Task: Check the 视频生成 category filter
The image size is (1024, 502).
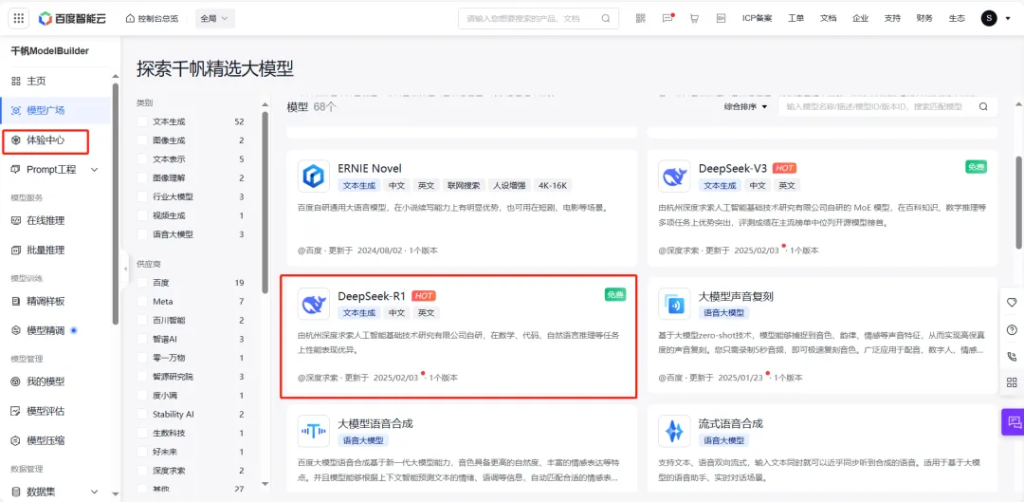Action: (142, 215)
